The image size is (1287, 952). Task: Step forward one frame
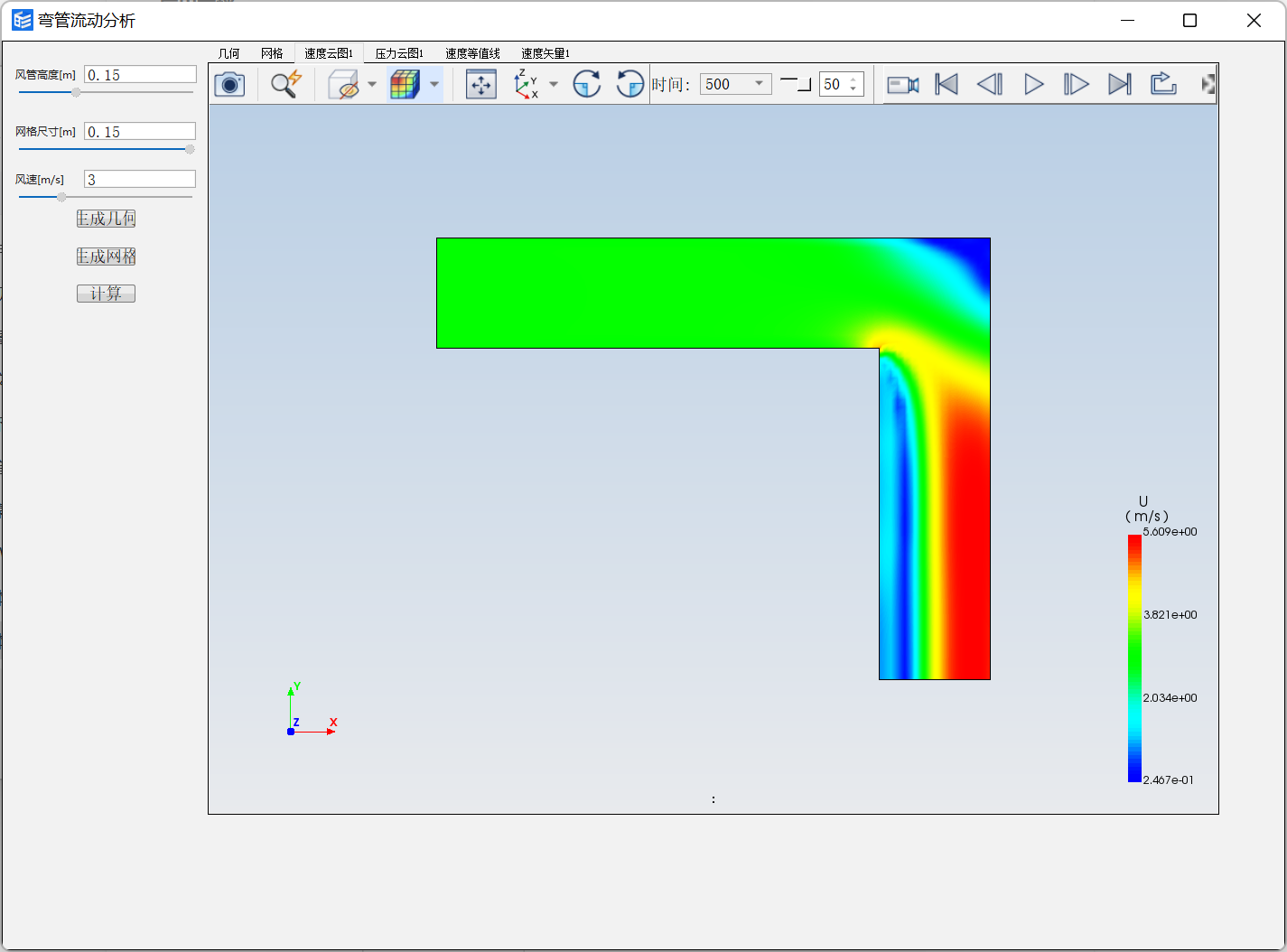click(1077, 85)
